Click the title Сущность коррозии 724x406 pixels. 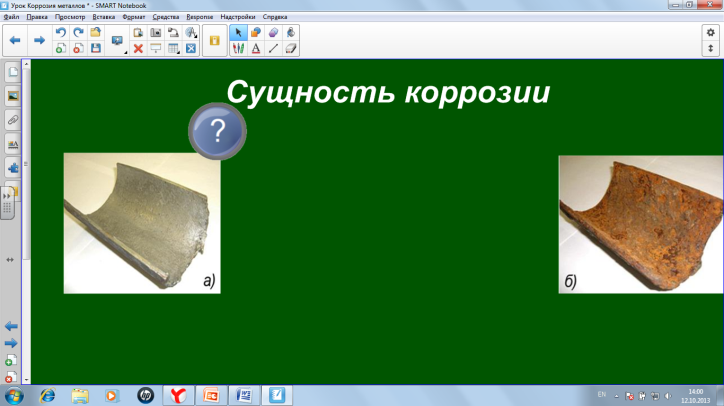pos(388,92)
